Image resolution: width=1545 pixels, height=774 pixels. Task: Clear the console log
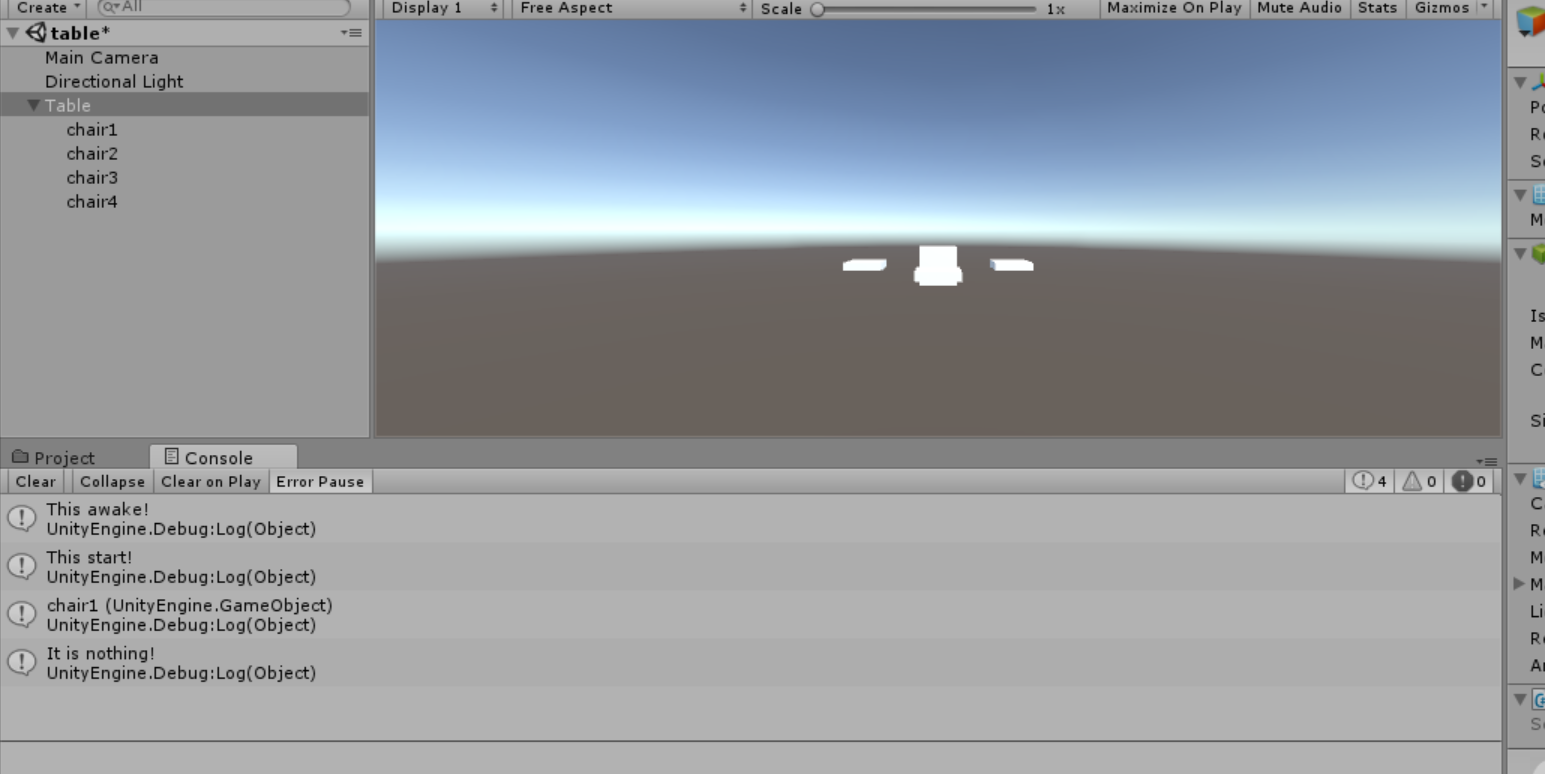coord(36,482)
